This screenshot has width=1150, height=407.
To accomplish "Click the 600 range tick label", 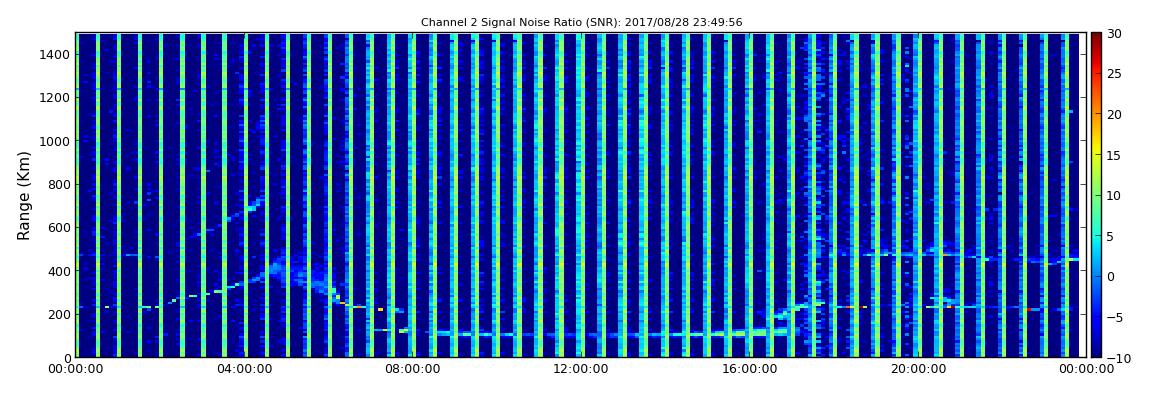I will [x=59, y=227].
